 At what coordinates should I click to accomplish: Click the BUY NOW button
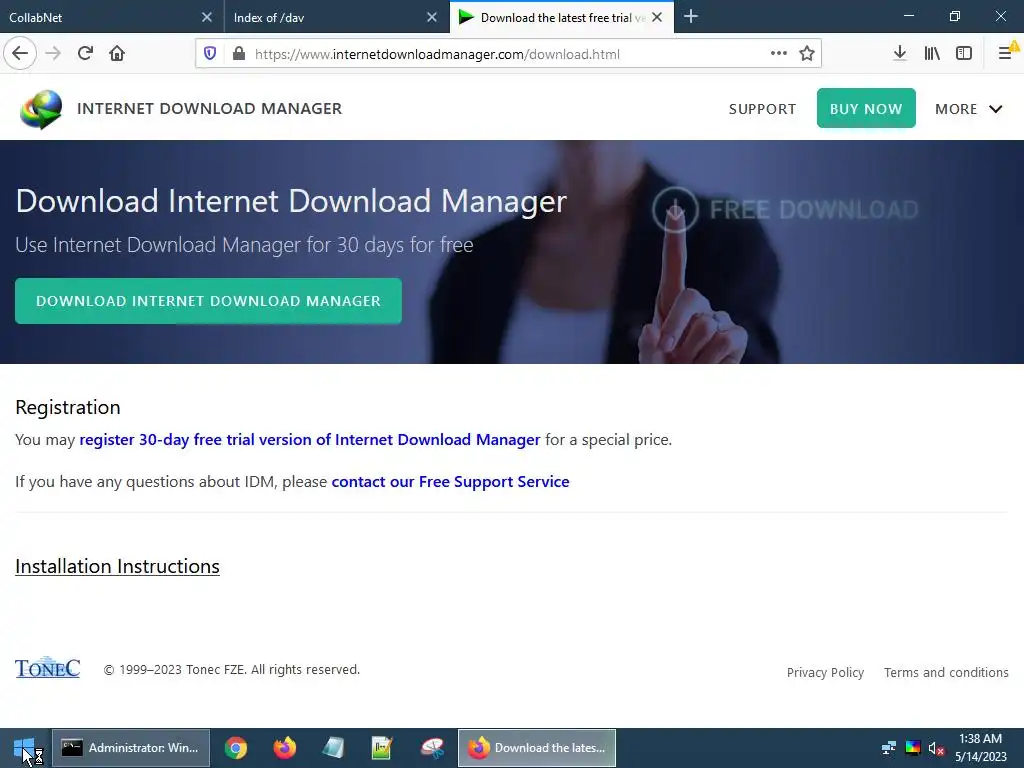tap(866, 108)
